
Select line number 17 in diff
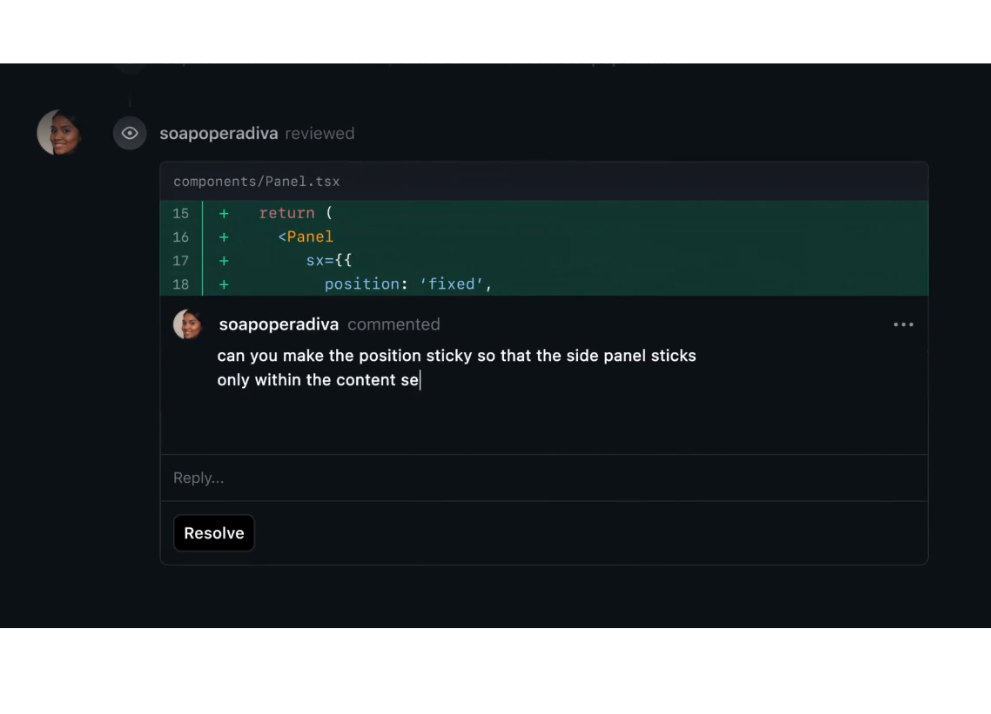[181, 260]
